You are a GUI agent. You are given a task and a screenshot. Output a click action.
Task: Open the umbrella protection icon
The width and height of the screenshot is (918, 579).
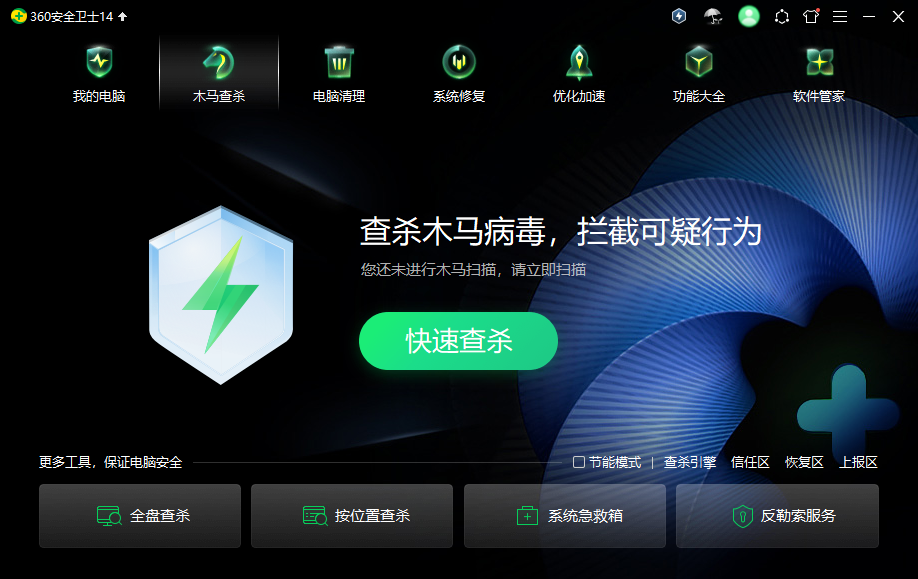tap(713, 16)
